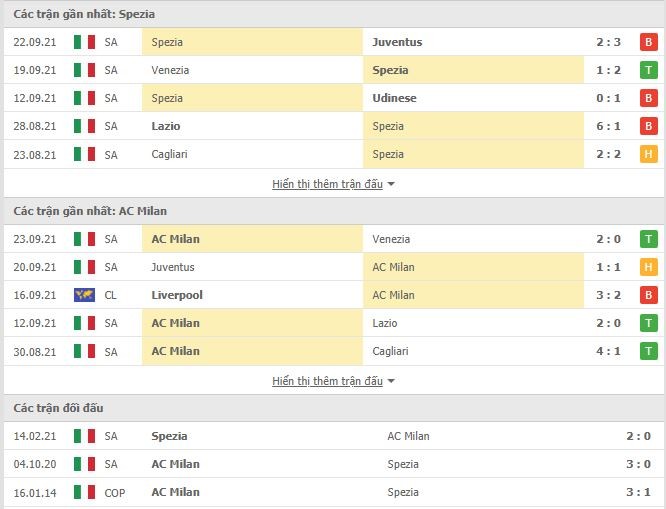666x509 pixels.
Task: Click the green T badge for AC Milan vs Venezia
Action: tap(649, 239)
